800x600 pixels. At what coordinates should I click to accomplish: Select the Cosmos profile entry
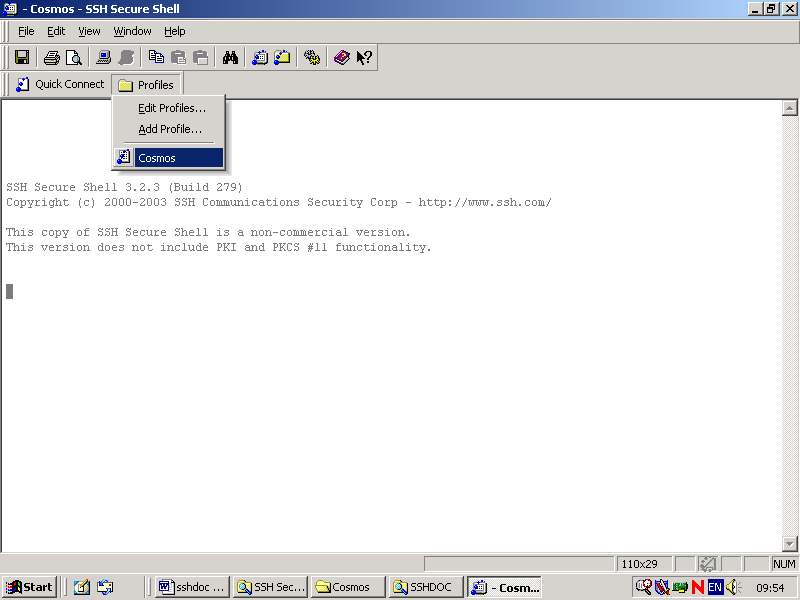pyautogui.click(x=168, y=158)
